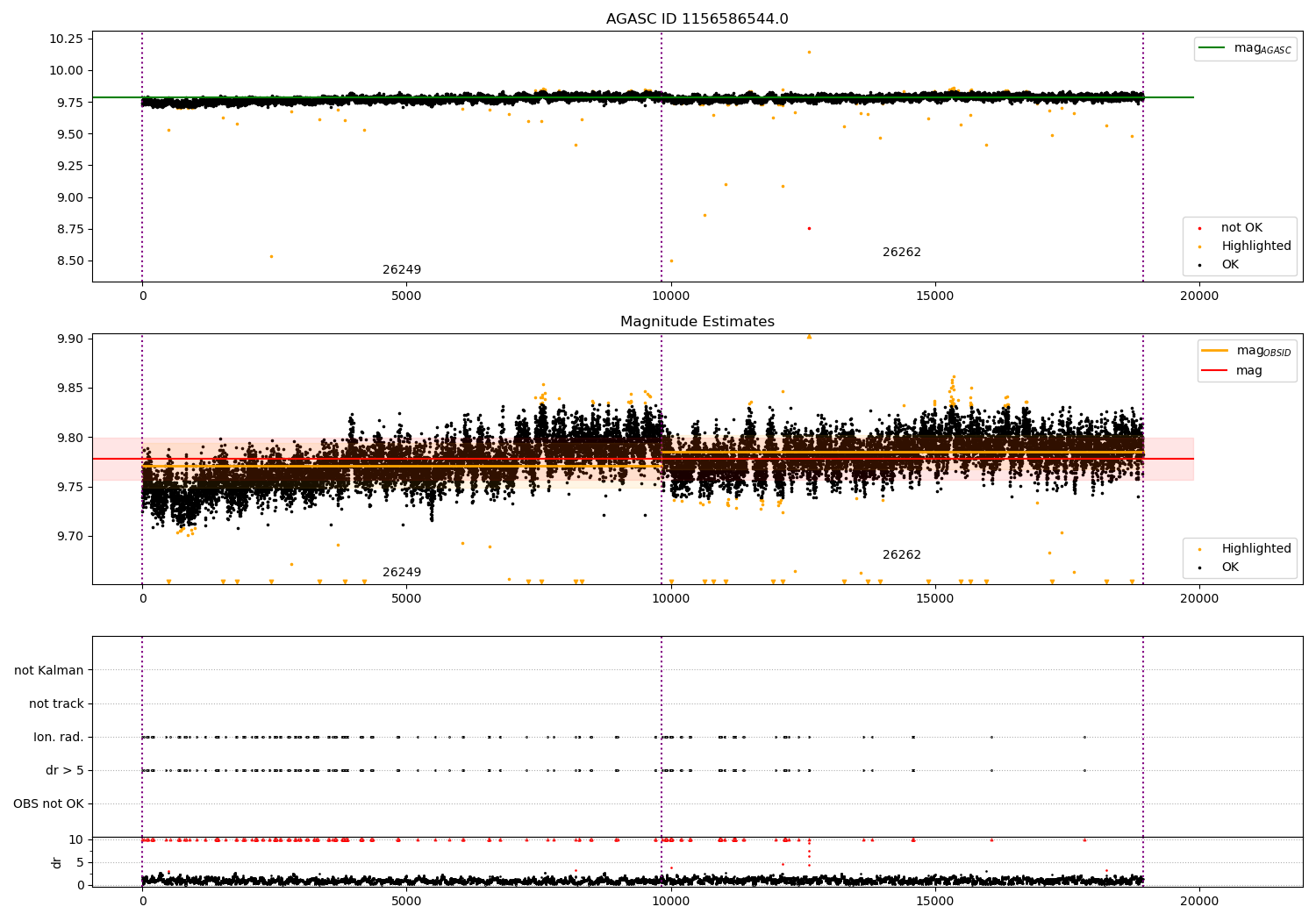1316x921 pixels.
Task: Click the red outlier point near 8.75 in top plot
Action: [x=809, y=228]
